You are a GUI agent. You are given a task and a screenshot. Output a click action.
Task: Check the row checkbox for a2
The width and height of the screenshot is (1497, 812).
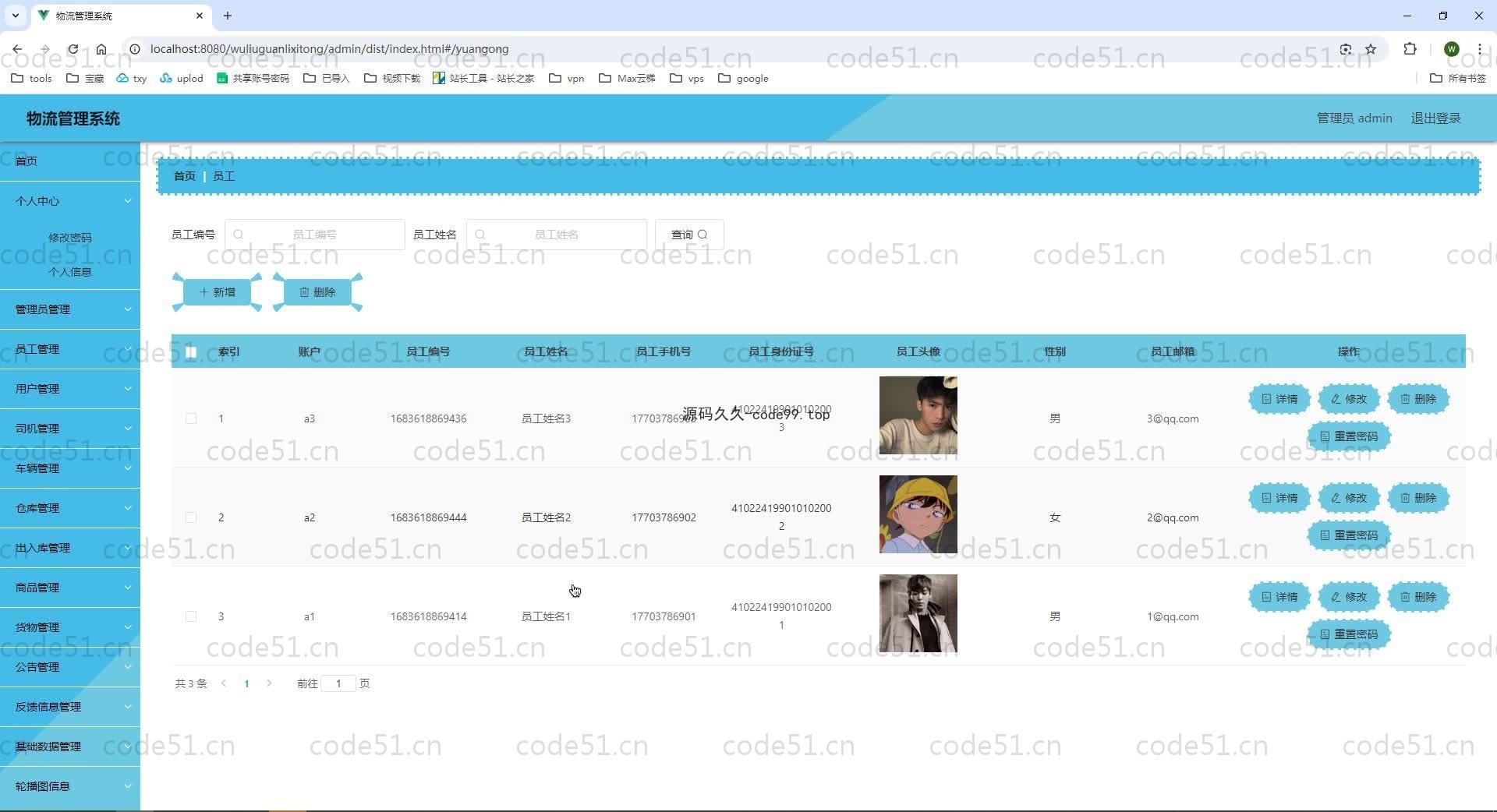pos(191,517)
